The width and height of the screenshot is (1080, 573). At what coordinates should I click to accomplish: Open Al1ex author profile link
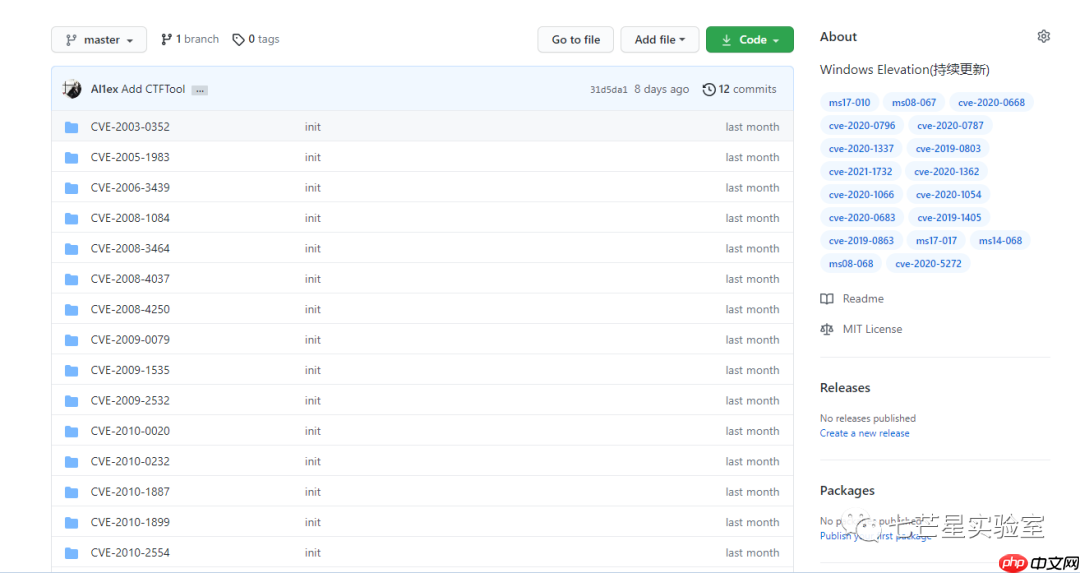click(105, 89)
